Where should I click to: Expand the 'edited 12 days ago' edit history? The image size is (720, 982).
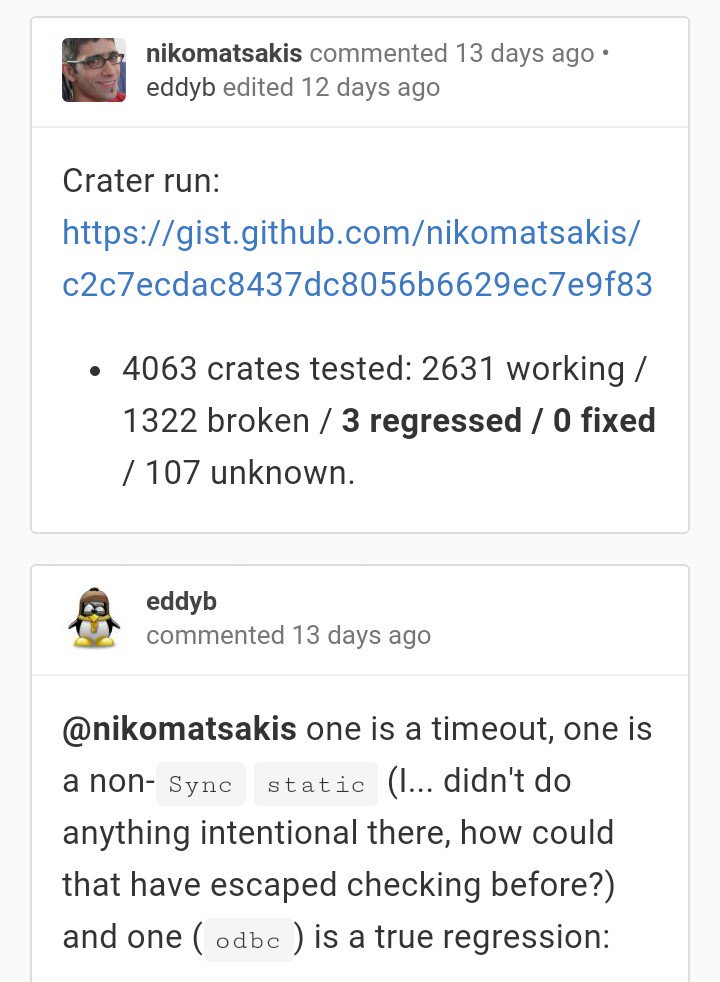(331, 87)
